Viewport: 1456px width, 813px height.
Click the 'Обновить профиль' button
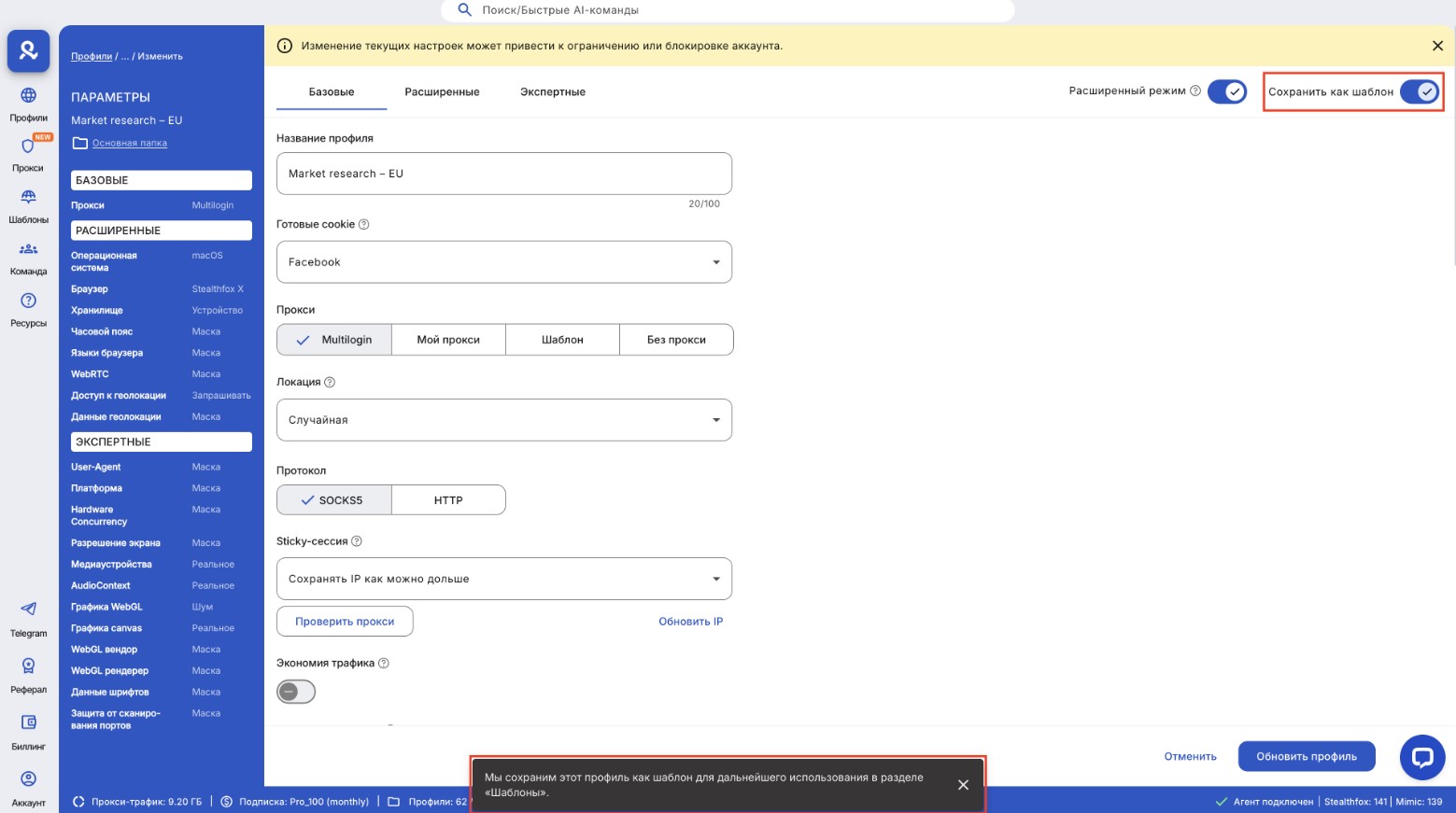[x=1306, y=756]
